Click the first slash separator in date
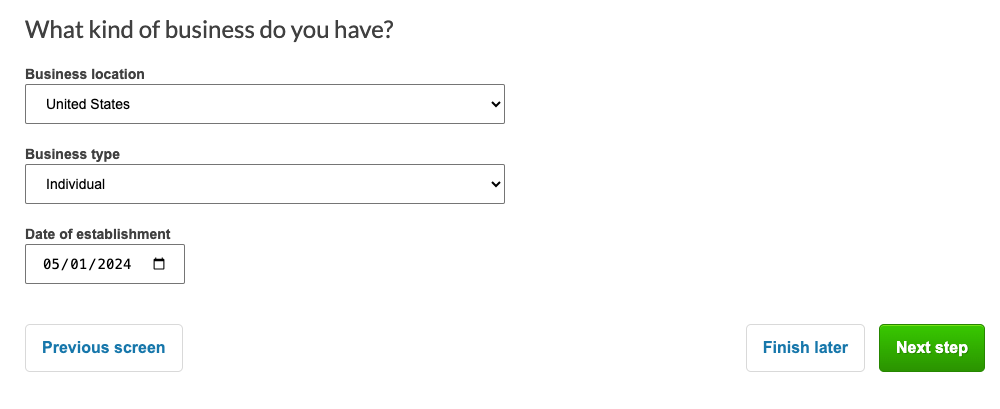This screenshot has width=1000, height=409. 64,264
